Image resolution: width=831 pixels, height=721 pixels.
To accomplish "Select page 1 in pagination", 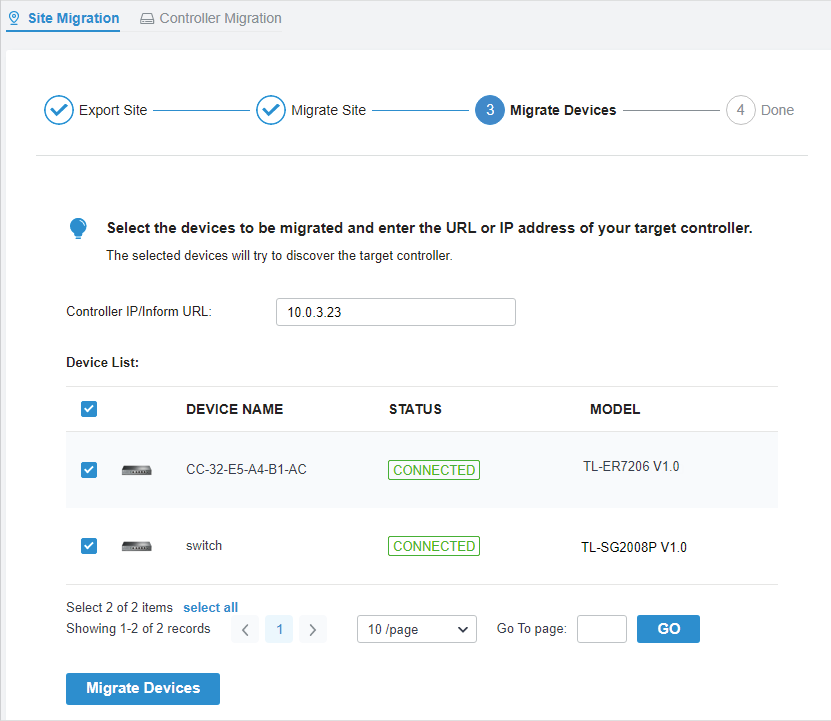I will (279, 629).
